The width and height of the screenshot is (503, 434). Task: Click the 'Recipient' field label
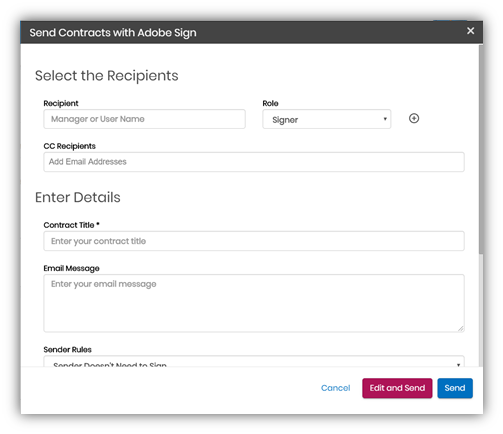point(61,103)
